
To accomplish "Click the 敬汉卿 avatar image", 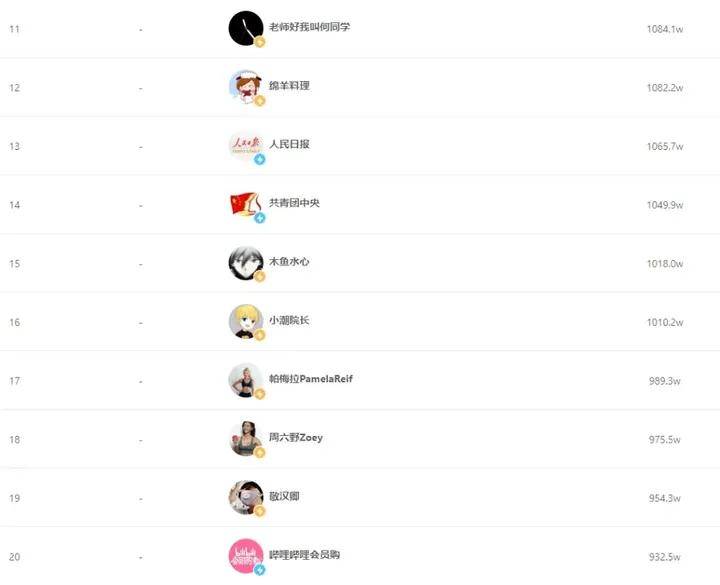I will (246, 498).
